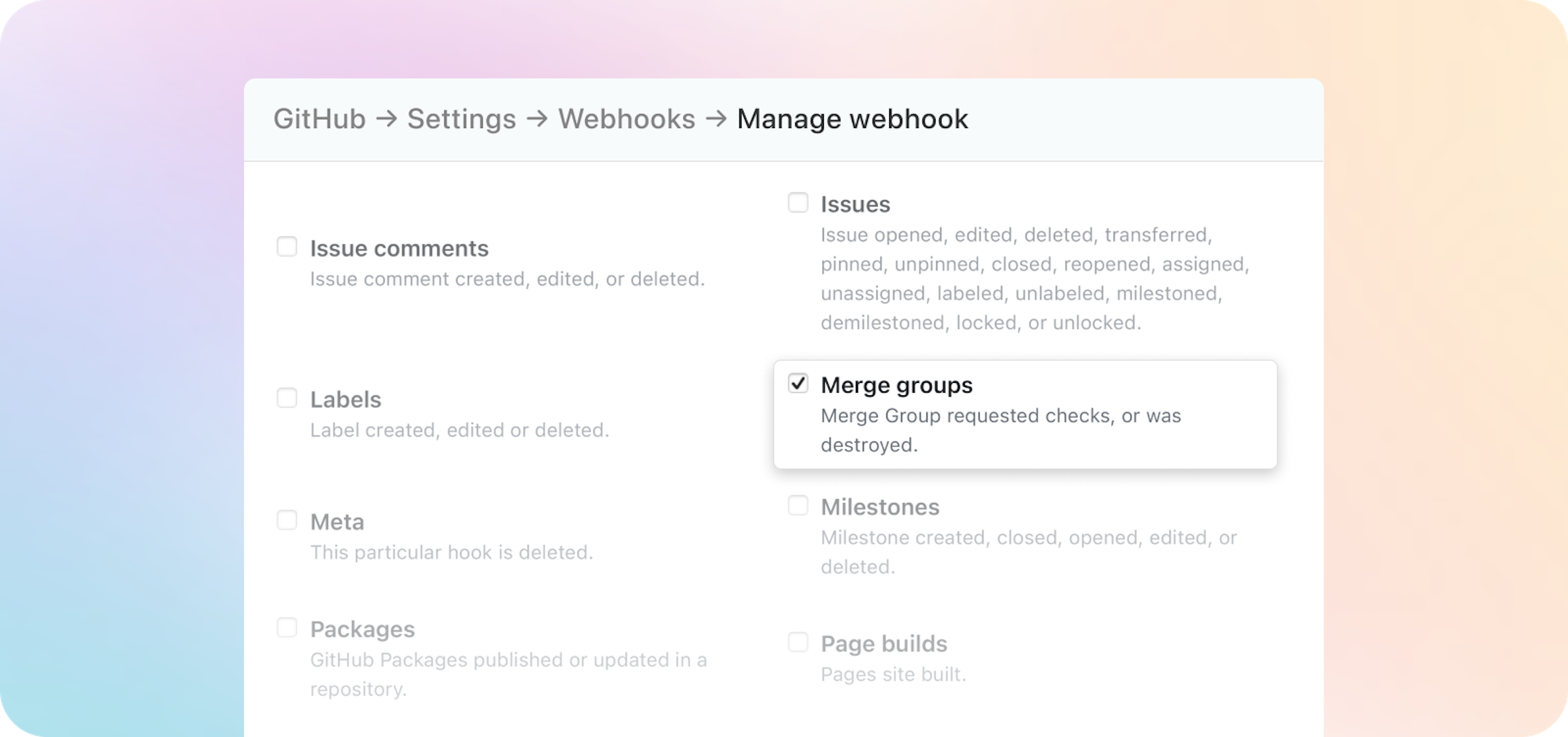Click the Merge groups event title
The image size is (1568, 737).
click(897, 385)
